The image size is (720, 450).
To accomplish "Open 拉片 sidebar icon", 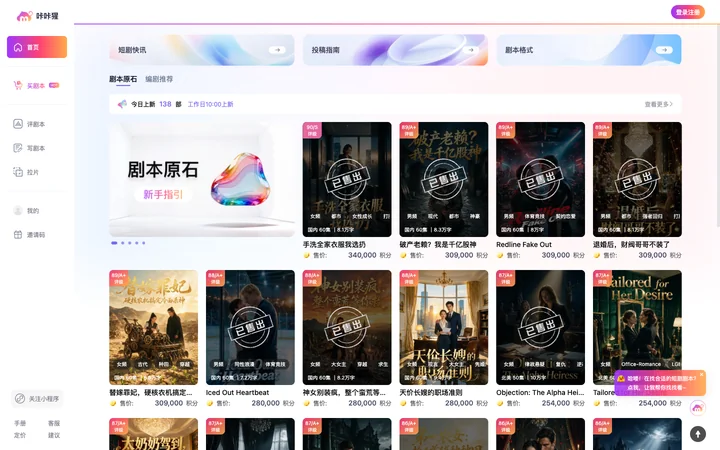I will click(18, 172).
